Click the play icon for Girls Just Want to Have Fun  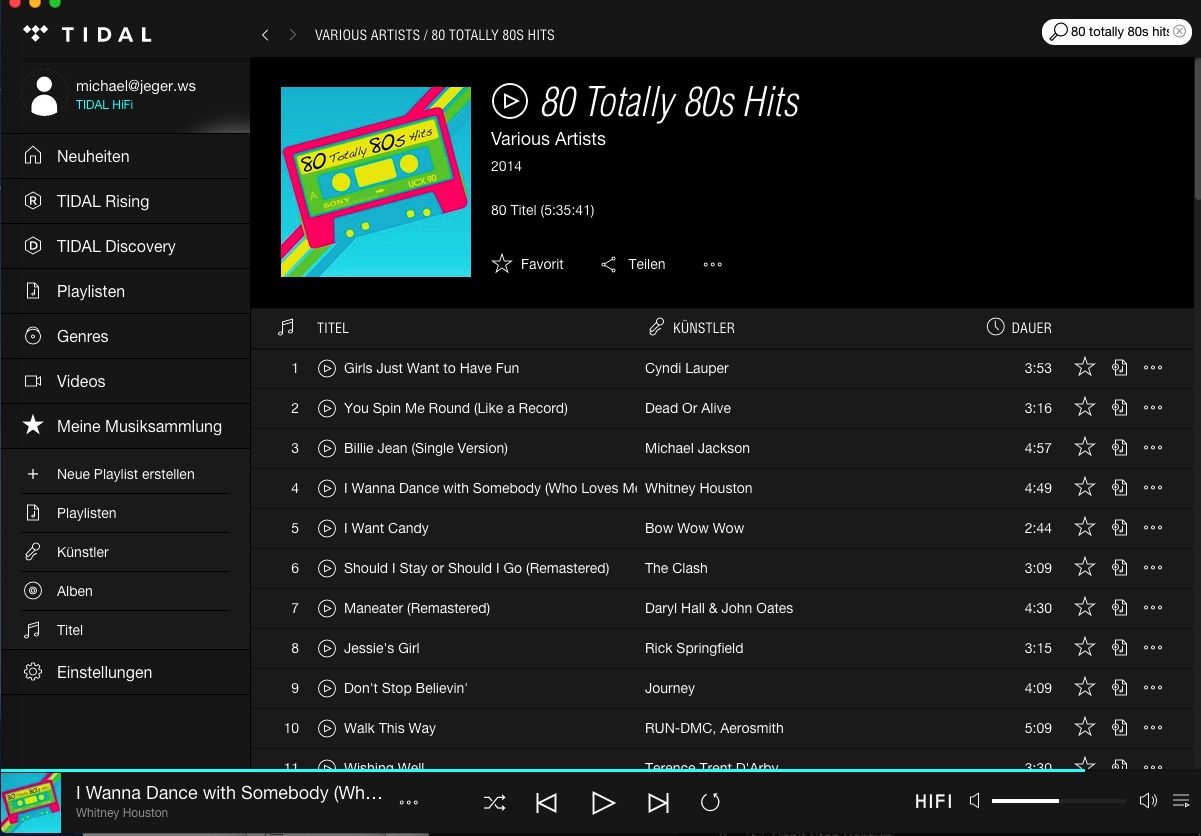pyautogui.click(x=326, y=368)
